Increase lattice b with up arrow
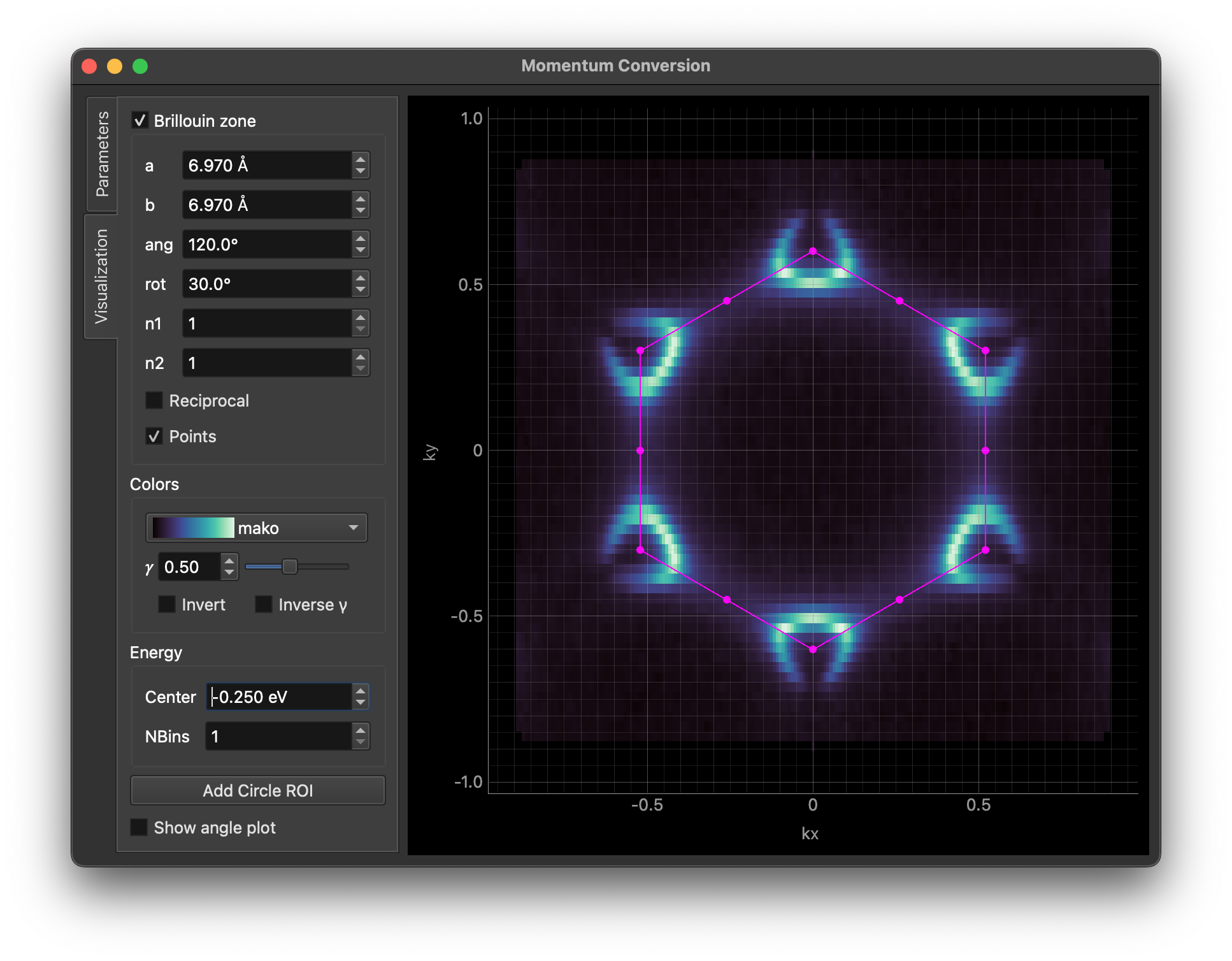The image size is (1232, 961). point(361,199)
